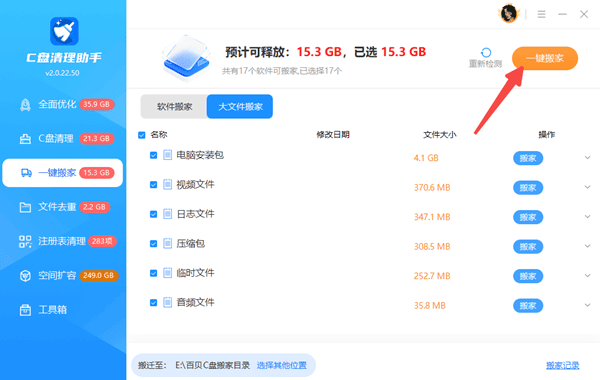This screenshot has height=380, width=600.
Task: Click 搬家 button for 压缩包
Action: coord(528,246)
